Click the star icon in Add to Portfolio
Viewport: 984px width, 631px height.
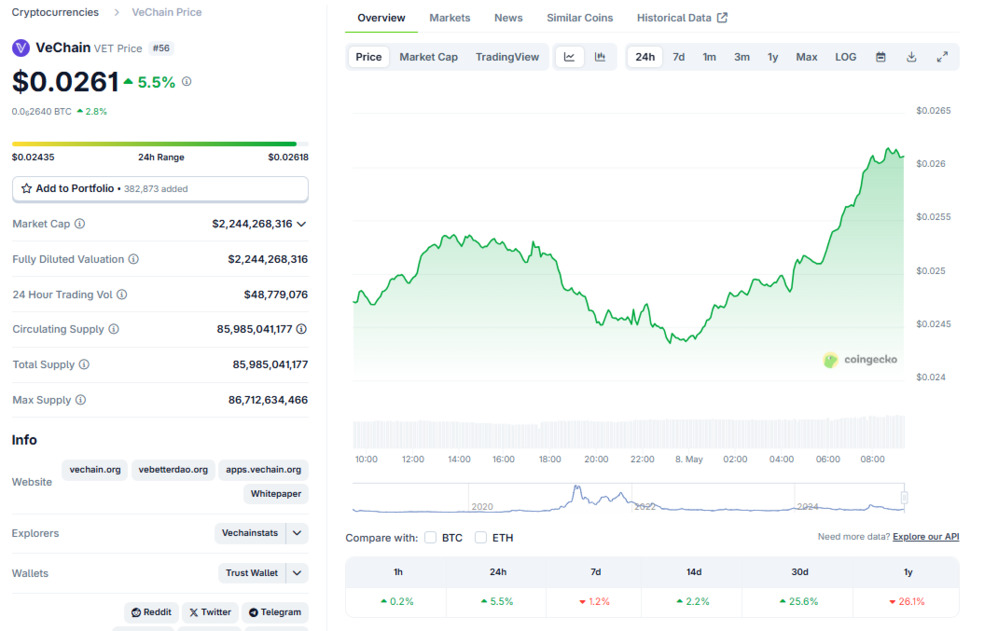[x=26, y=188]
